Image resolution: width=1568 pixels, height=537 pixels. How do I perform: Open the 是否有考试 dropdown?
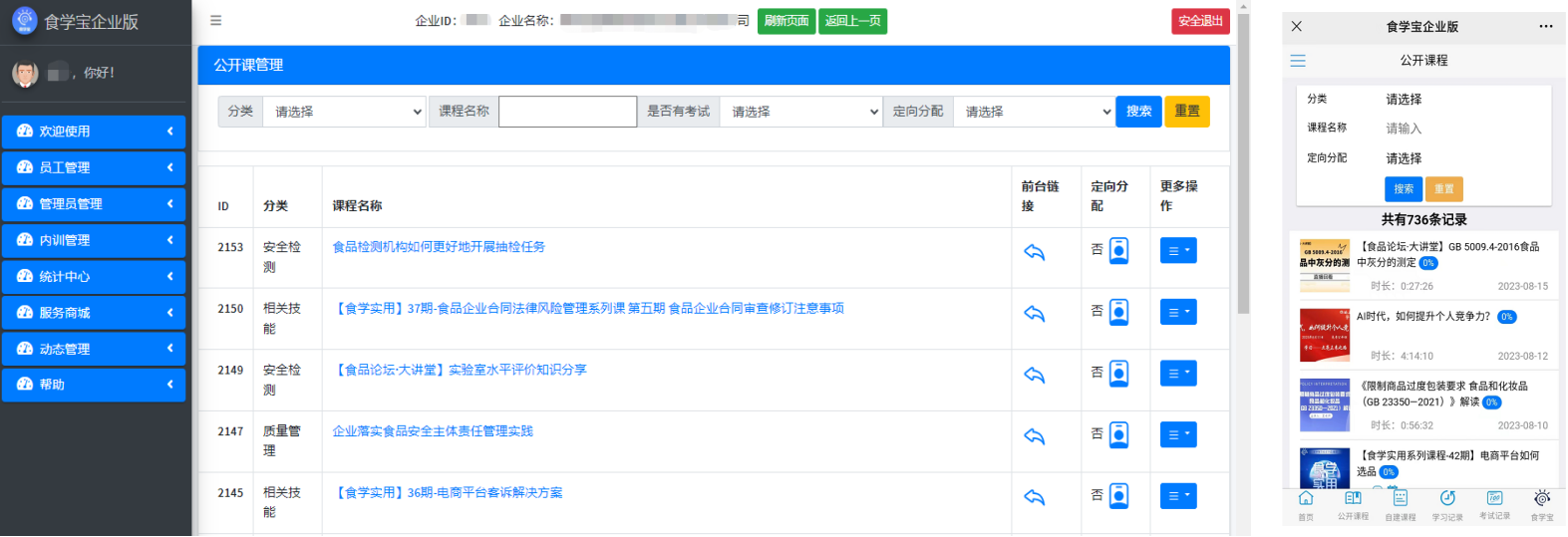click(x=801, y=112)
